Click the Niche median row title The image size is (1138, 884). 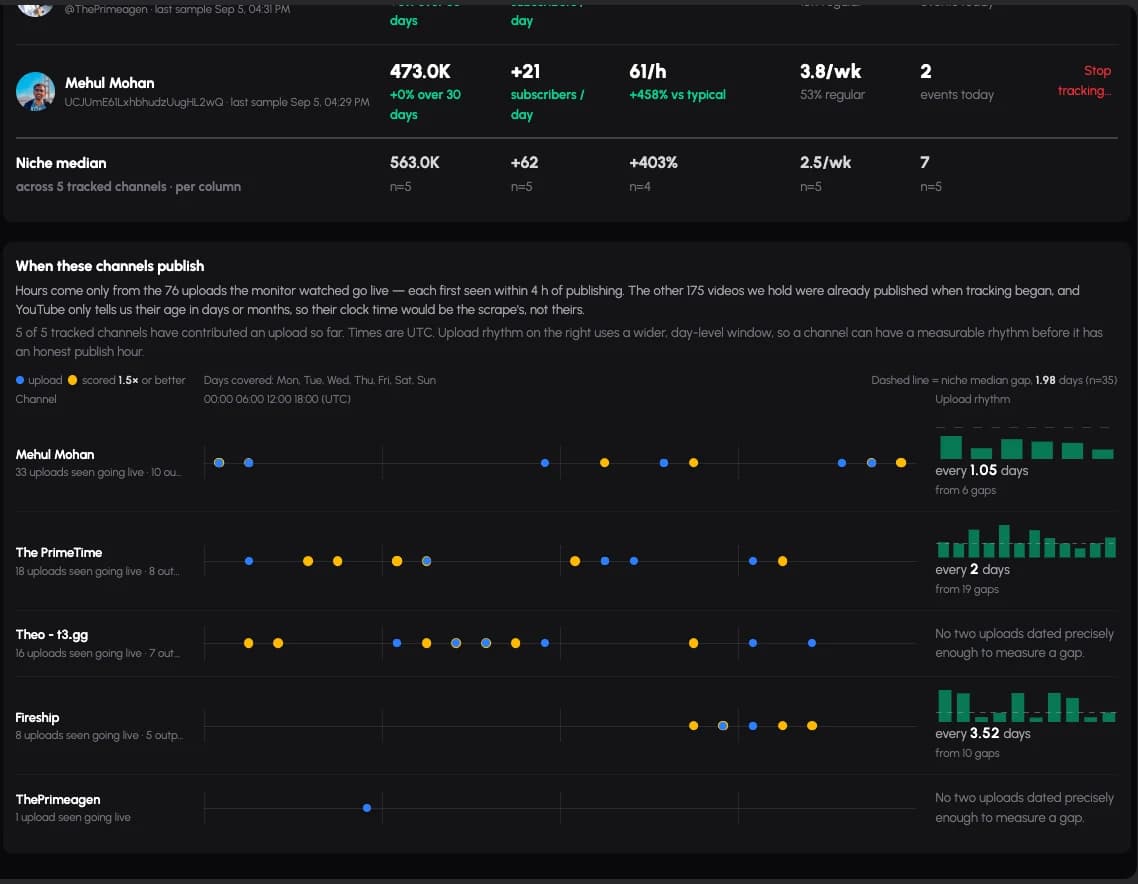[61, 163]
